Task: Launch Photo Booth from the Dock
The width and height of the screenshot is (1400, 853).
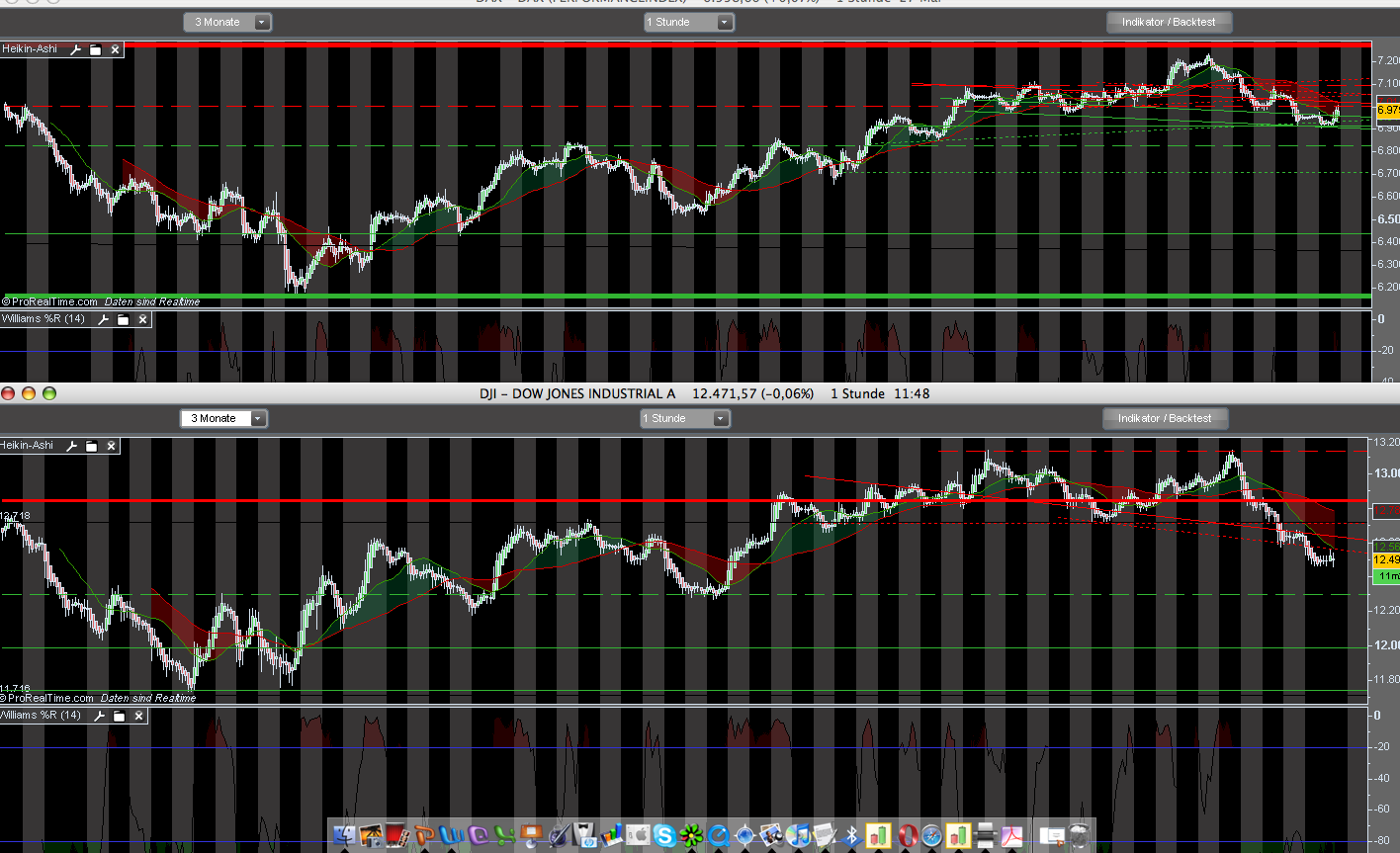Action: (397, 835)
